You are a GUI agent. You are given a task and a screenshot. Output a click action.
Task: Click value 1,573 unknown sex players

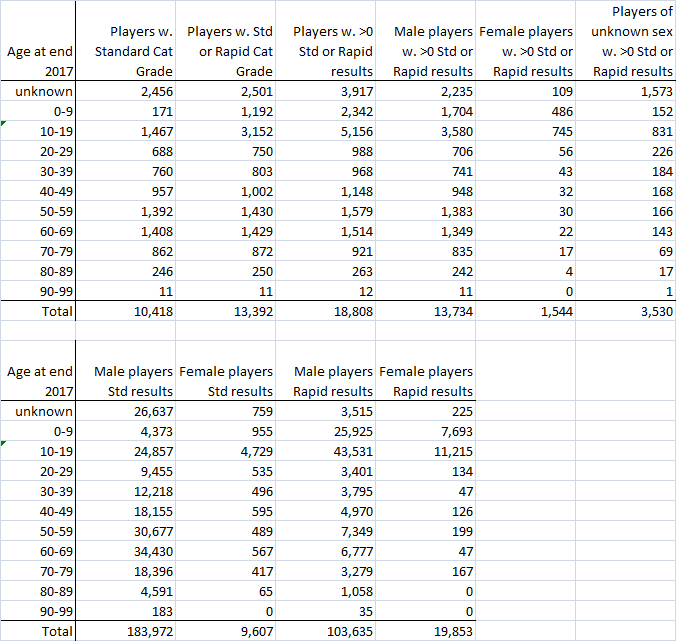tap(626, 91)
